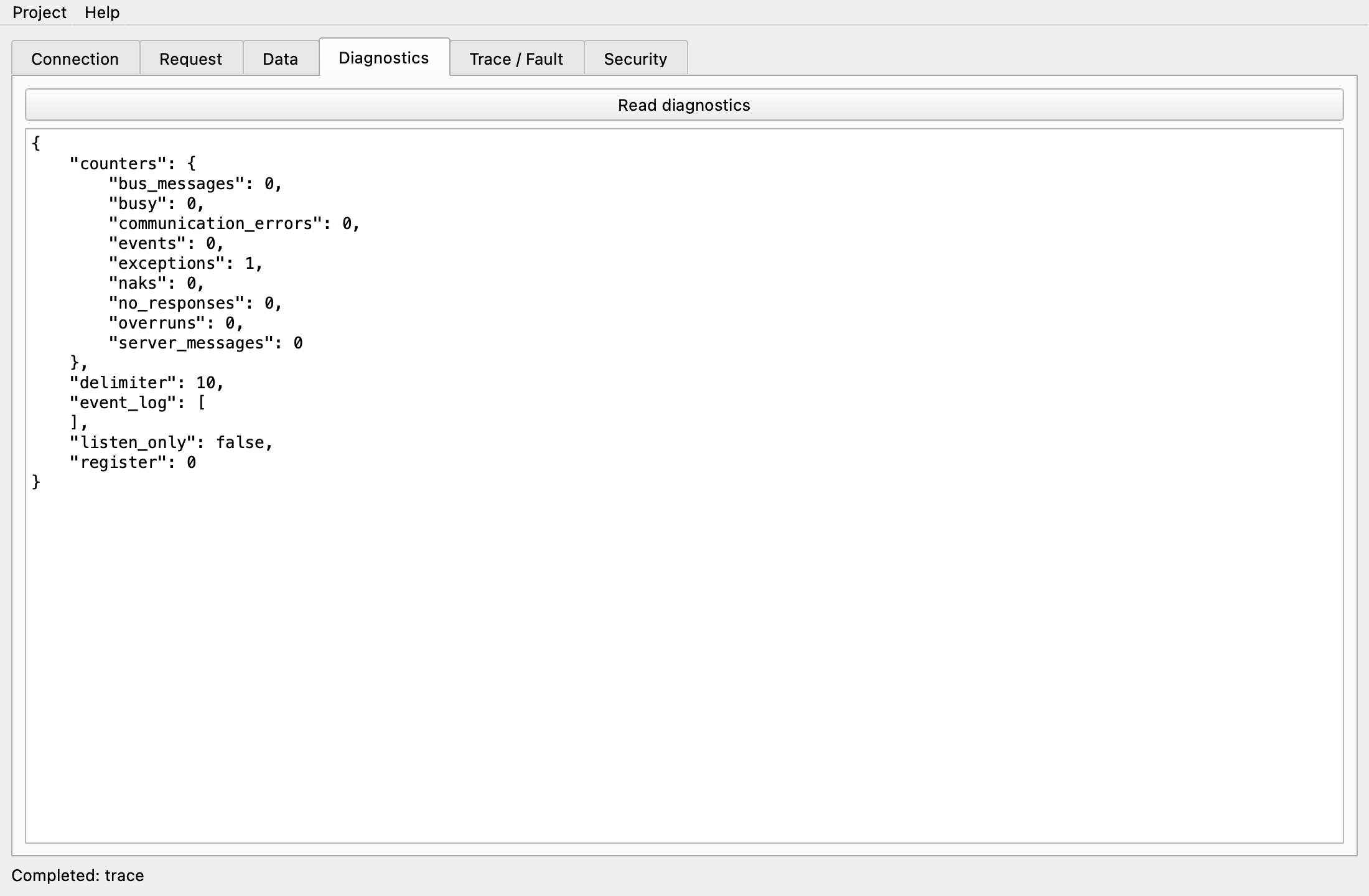This screenshot has width=1369, height=896.
Task: Open the Data tab
Action: pyautogui.click(x=280, y=58)
